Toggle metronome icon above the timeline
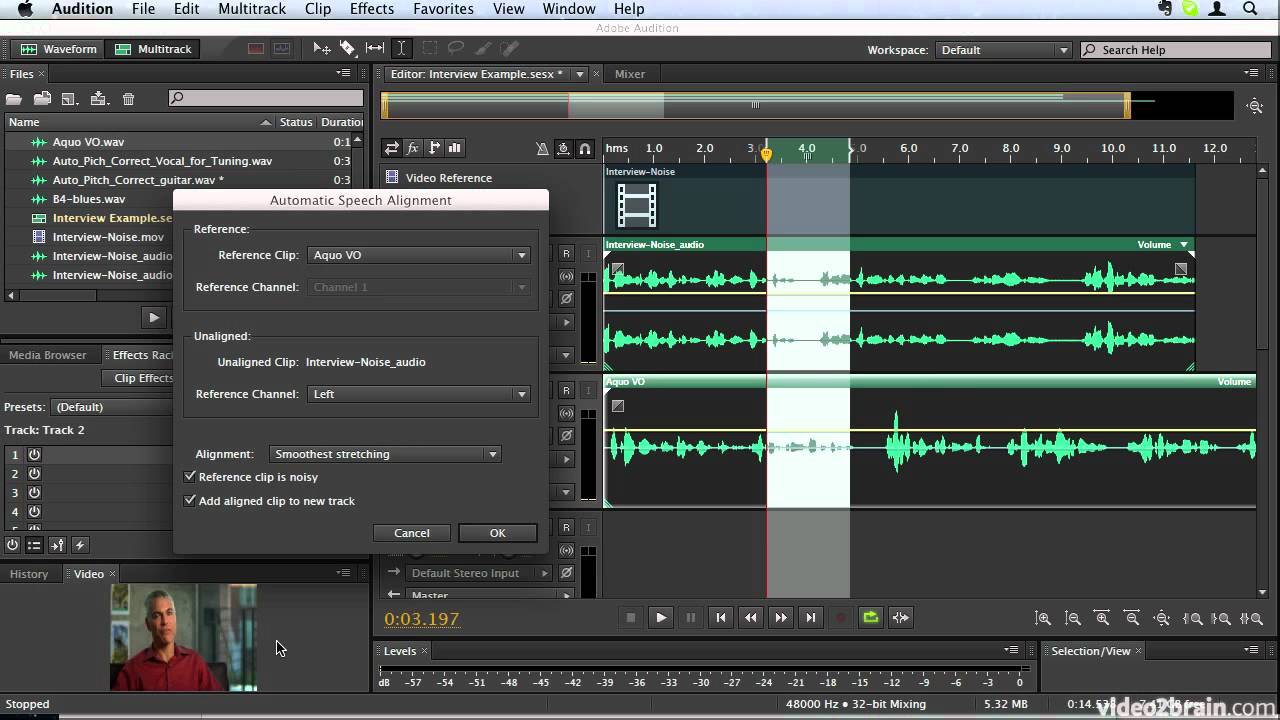 [x=542, y=148]
